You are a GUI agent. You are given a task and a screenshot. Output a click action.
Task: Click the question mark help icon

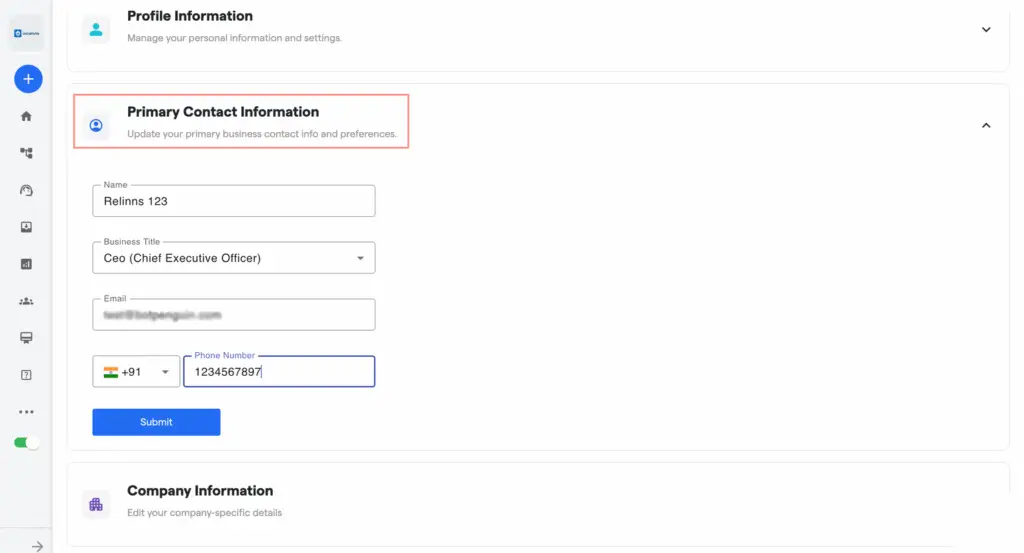26,375
